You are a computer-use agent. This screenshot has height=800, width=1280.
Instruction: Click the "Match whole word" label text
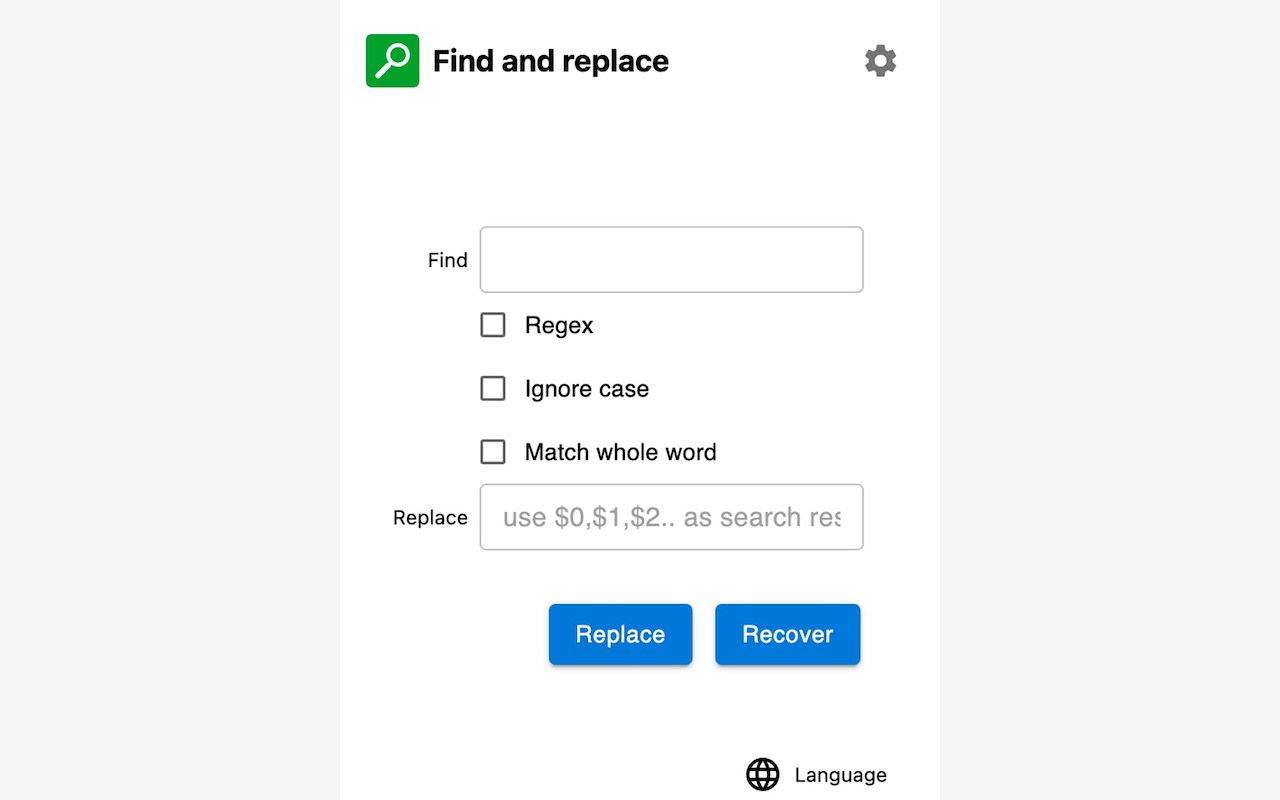click(620, 452)
